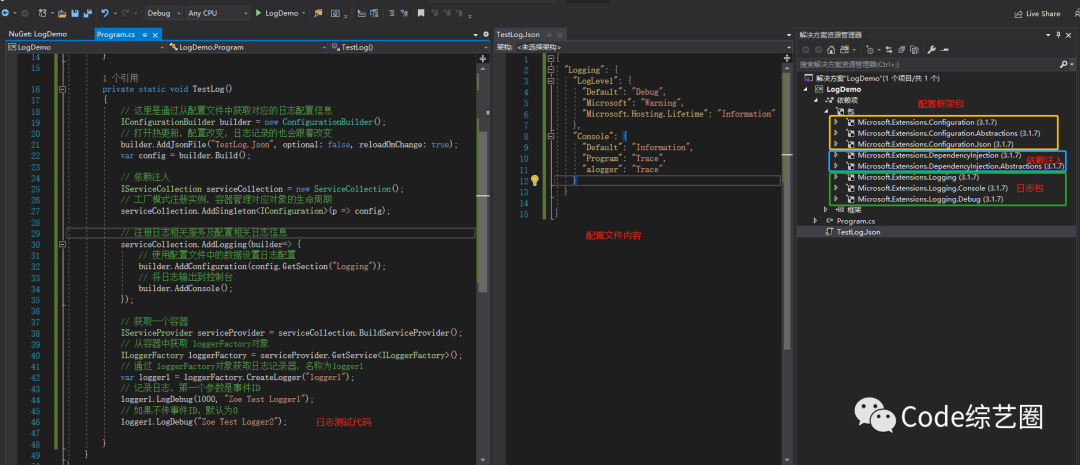This screenshot has width=1080, height=465.
Task: Click the gear icon at the editor tab well
Action: [x=486, y=34]
